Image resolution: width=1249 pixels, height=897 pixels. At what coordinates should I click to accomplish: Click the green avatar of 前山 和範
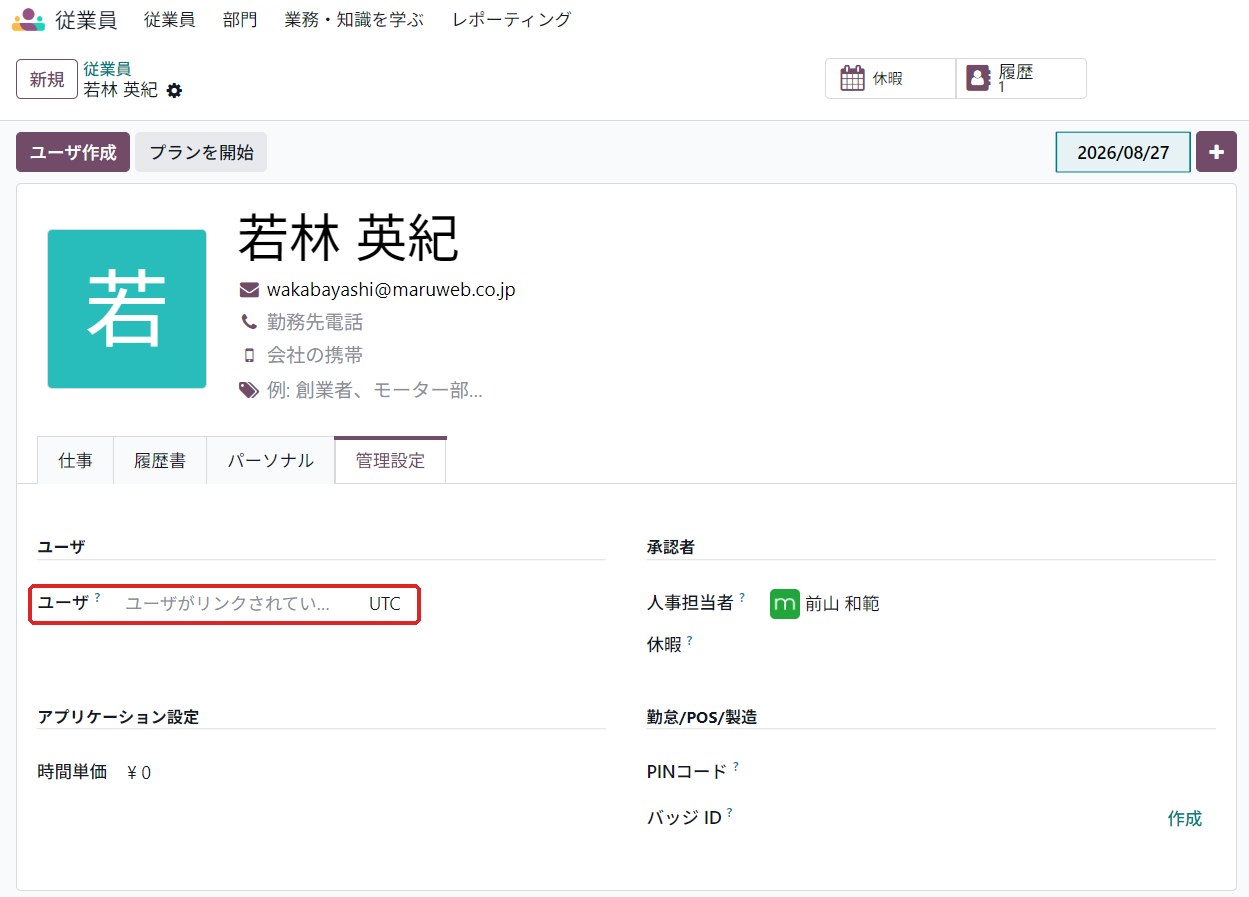[x=785, y=604]
